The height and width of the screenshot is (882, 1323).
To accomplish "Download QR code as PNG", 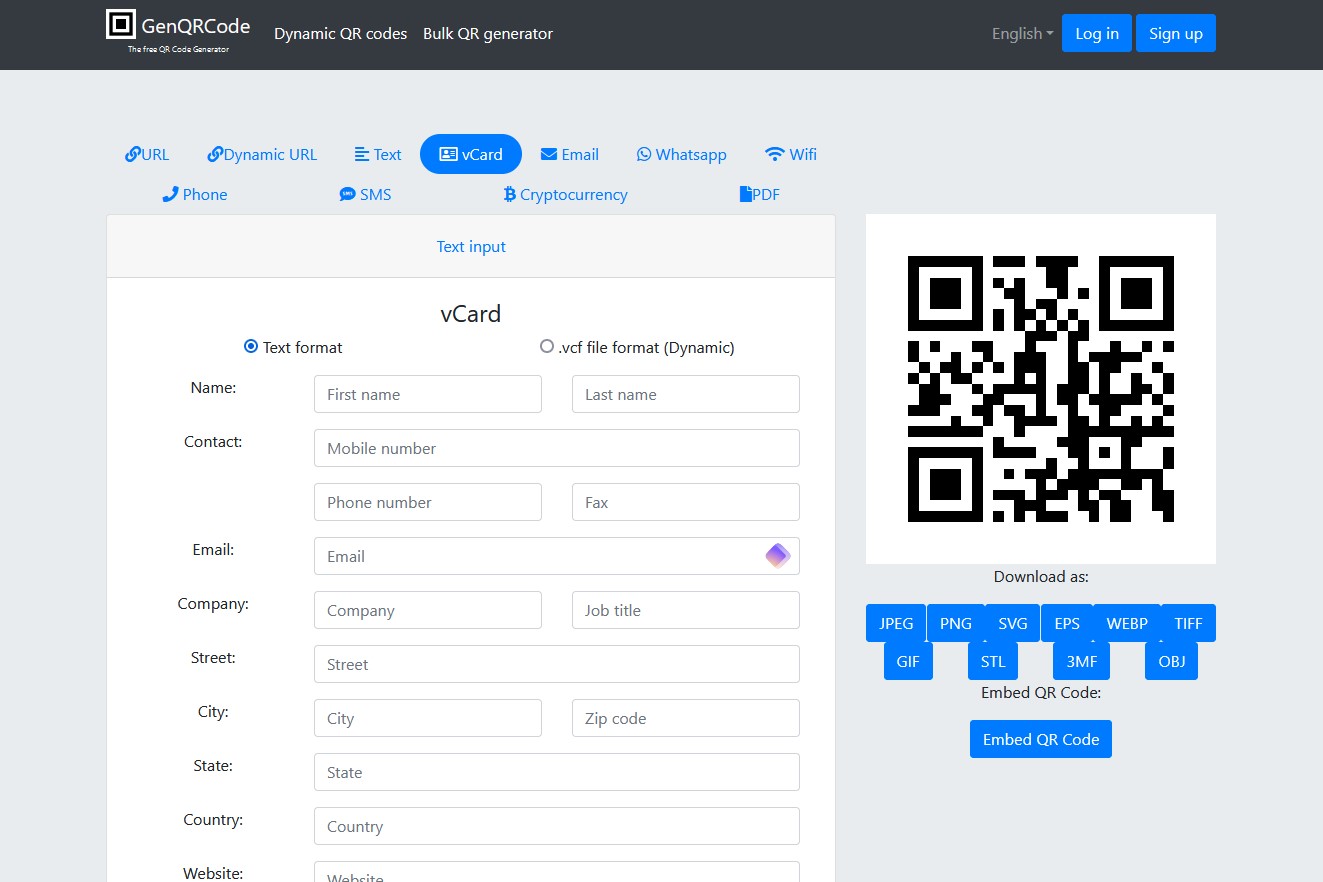I will tap(956, 623).
